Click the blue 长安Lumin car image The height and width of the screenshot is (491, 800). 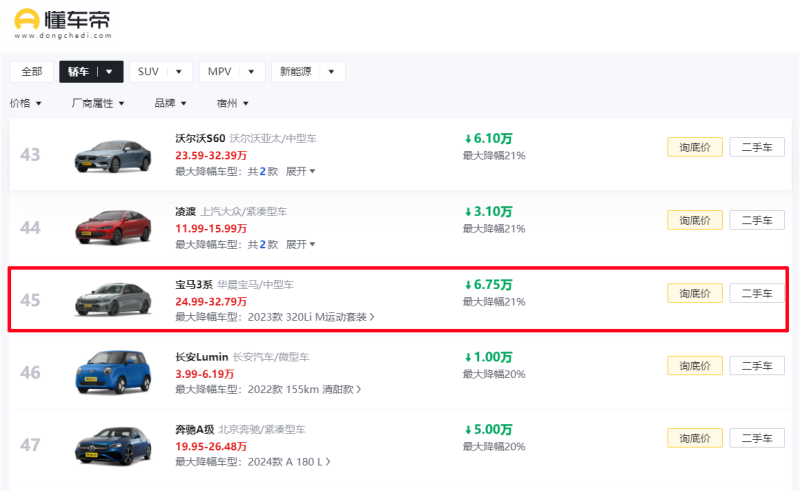click(x=111, y=372)
